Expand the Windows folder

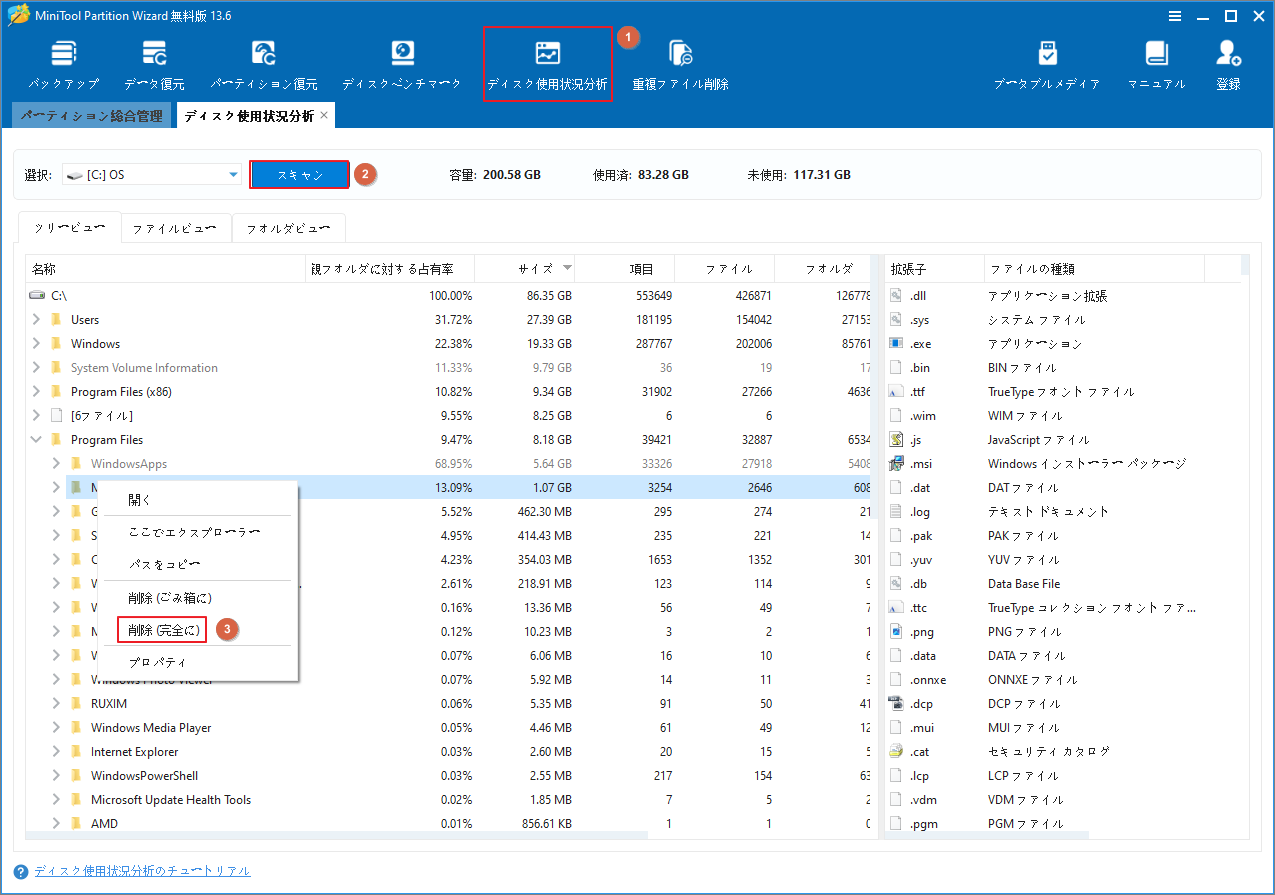(37, 344)
